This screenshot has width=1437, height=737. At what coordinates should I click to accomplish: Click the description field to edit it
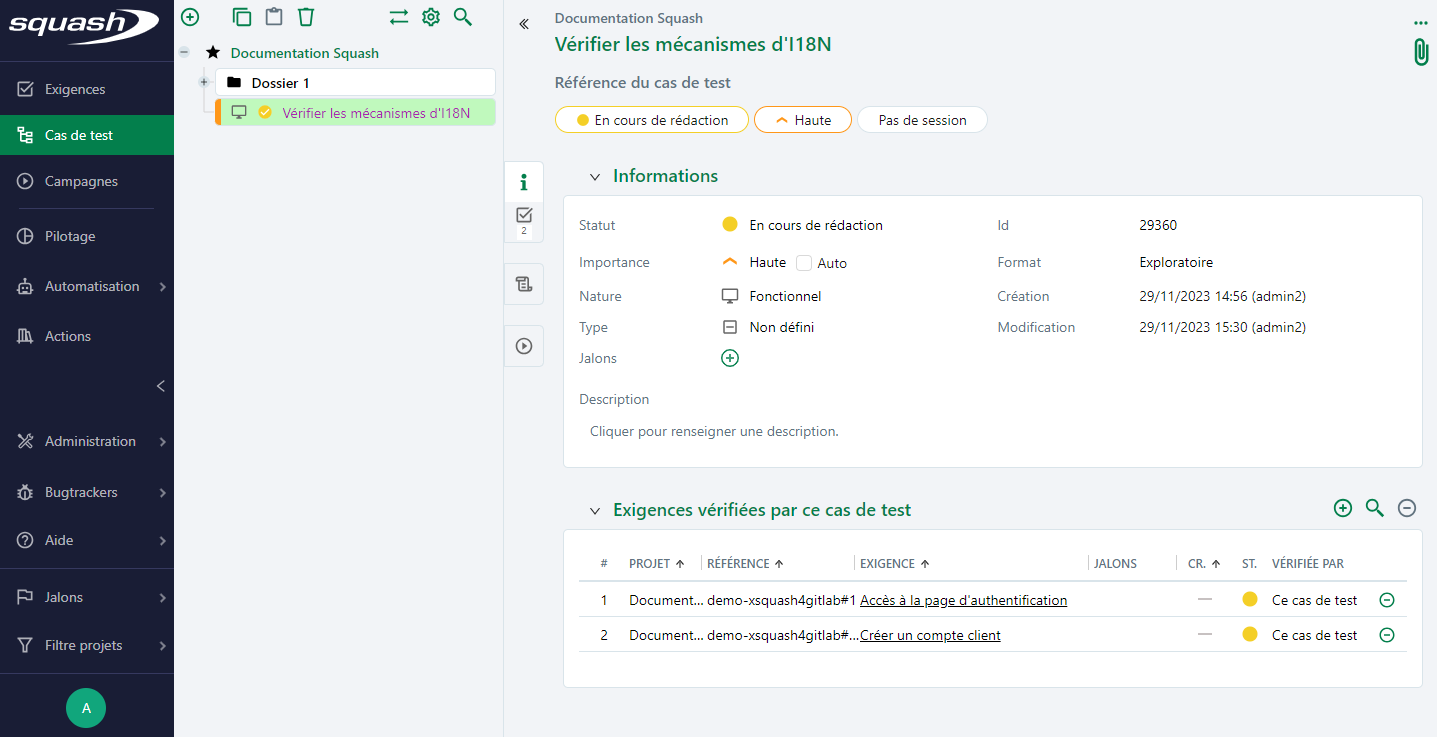click(x=714, y=432)
